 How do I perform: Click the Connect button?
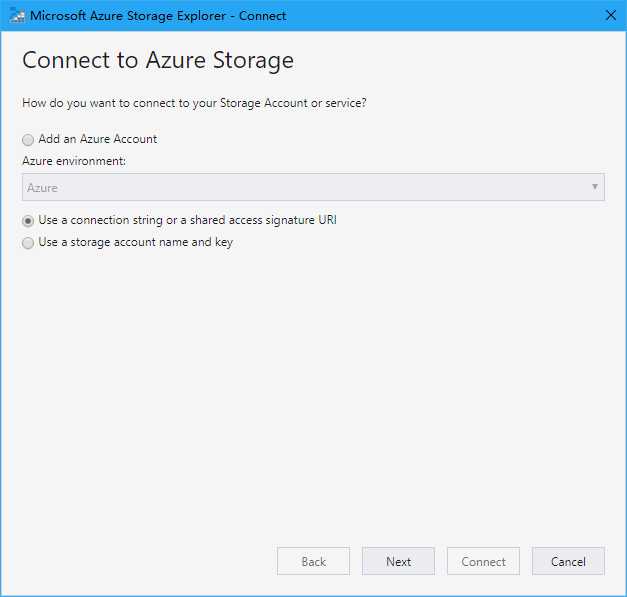483,561
